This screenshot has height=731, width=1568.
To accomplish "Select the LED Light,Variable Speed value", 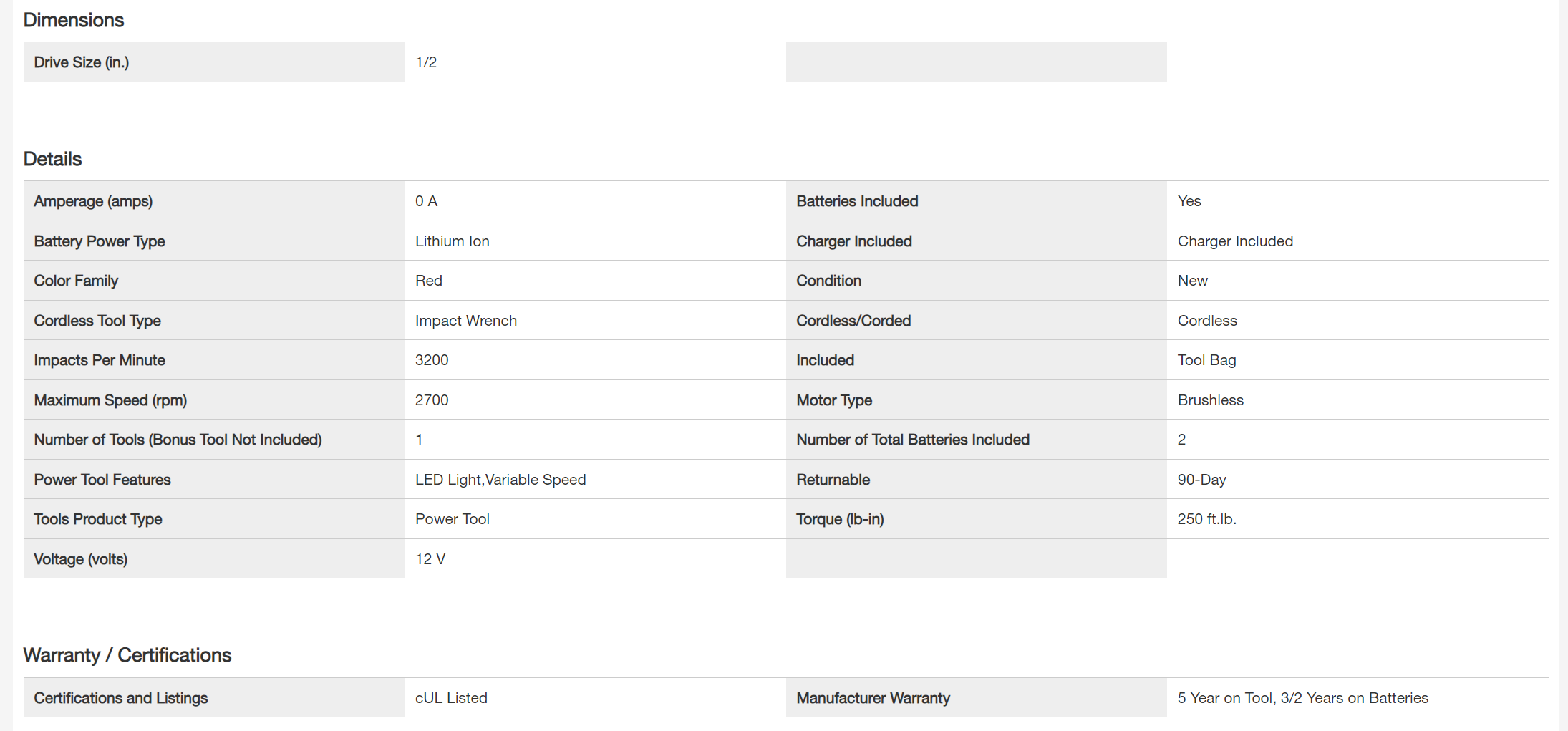I will tap(500, 480).
